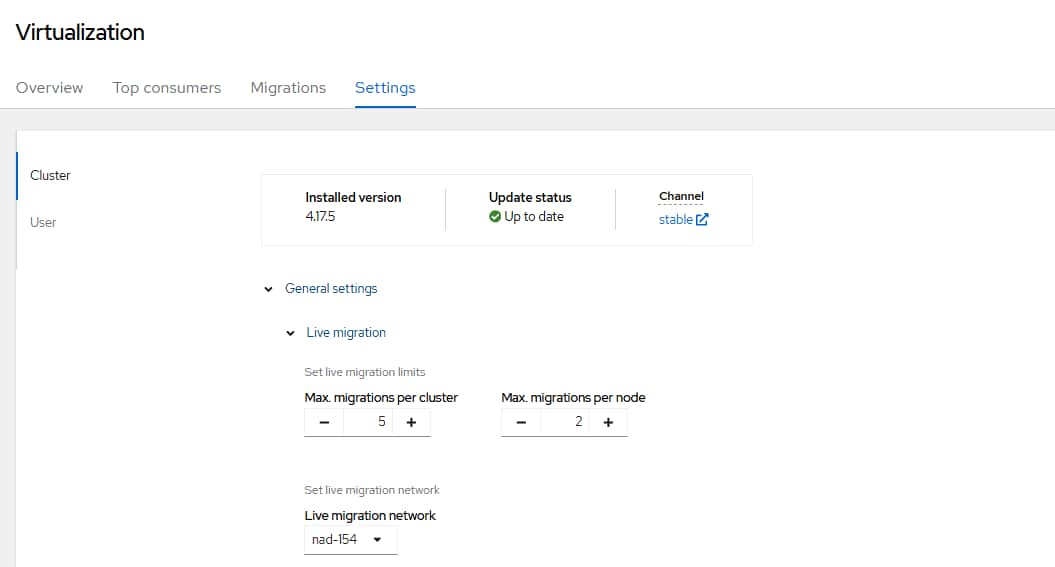This screenshot has width=1055, height=567.
Task: Decrease max migrations per cluster
Action: click(324, 422)
